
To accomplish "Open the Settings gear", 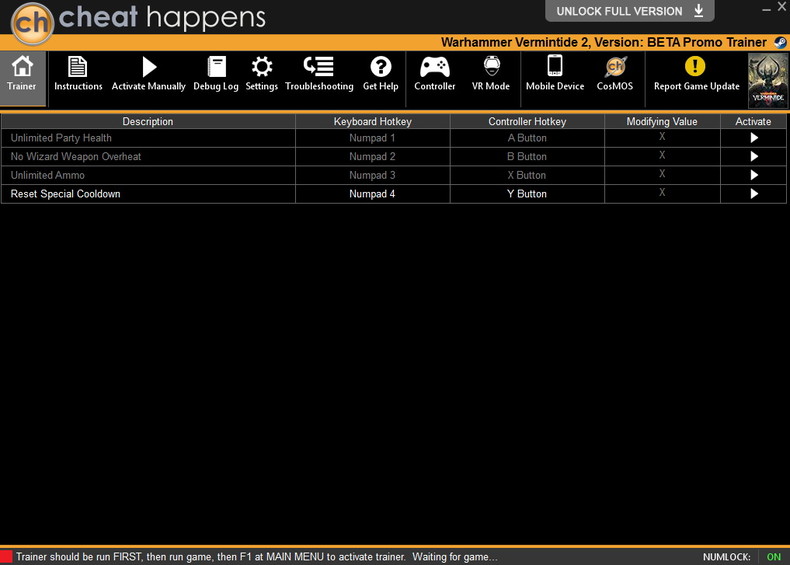I will tap(261, 74).
